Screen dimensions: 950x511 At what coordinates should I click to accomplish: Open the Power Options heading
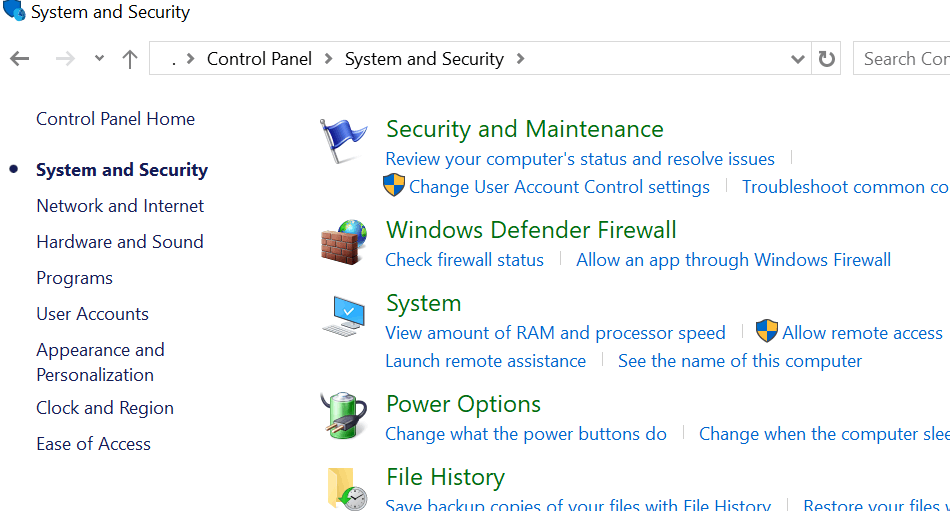click(x=463, y=404)
